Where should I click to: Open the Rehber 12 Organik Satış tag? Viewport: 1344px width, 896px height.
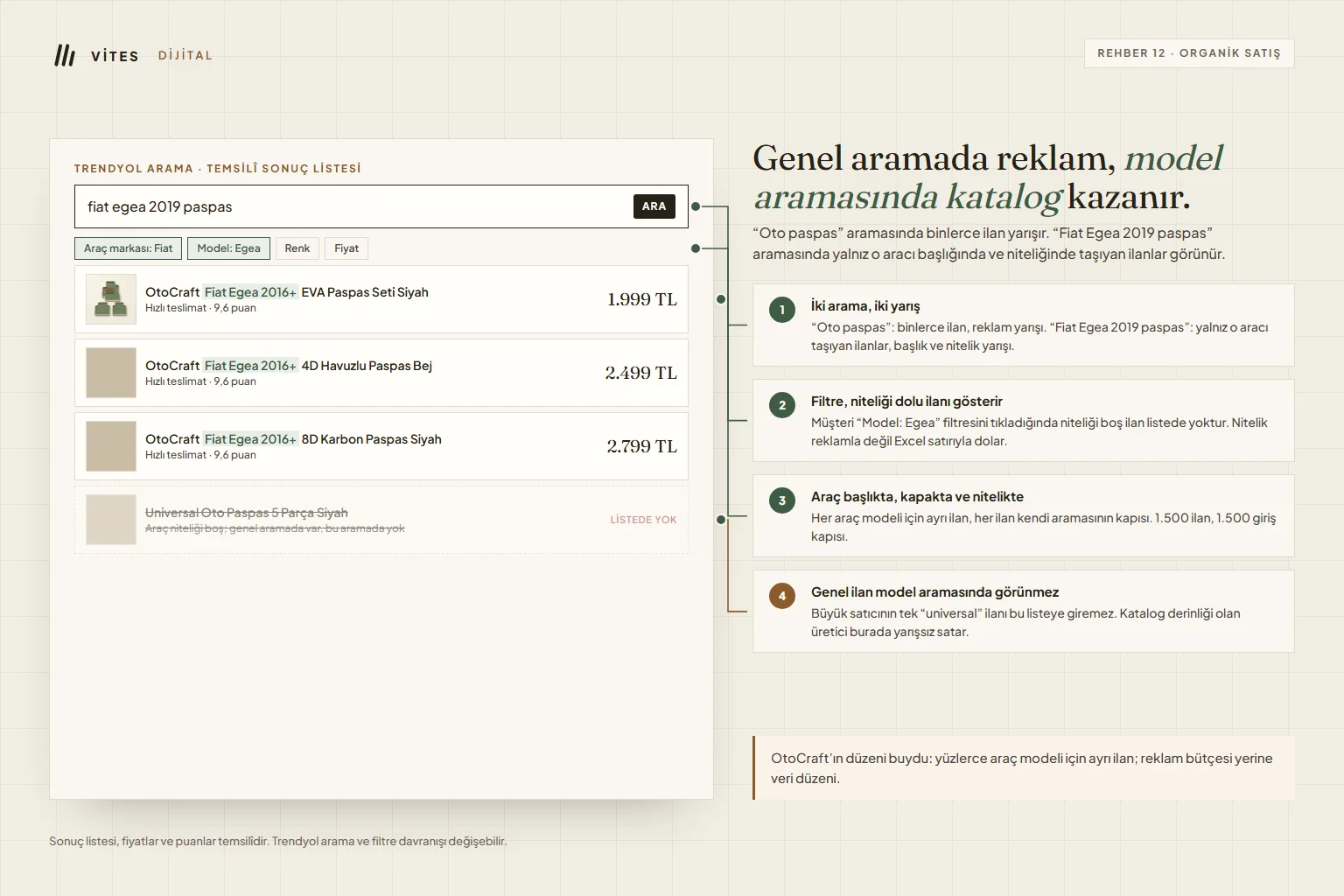[1189, 53]
